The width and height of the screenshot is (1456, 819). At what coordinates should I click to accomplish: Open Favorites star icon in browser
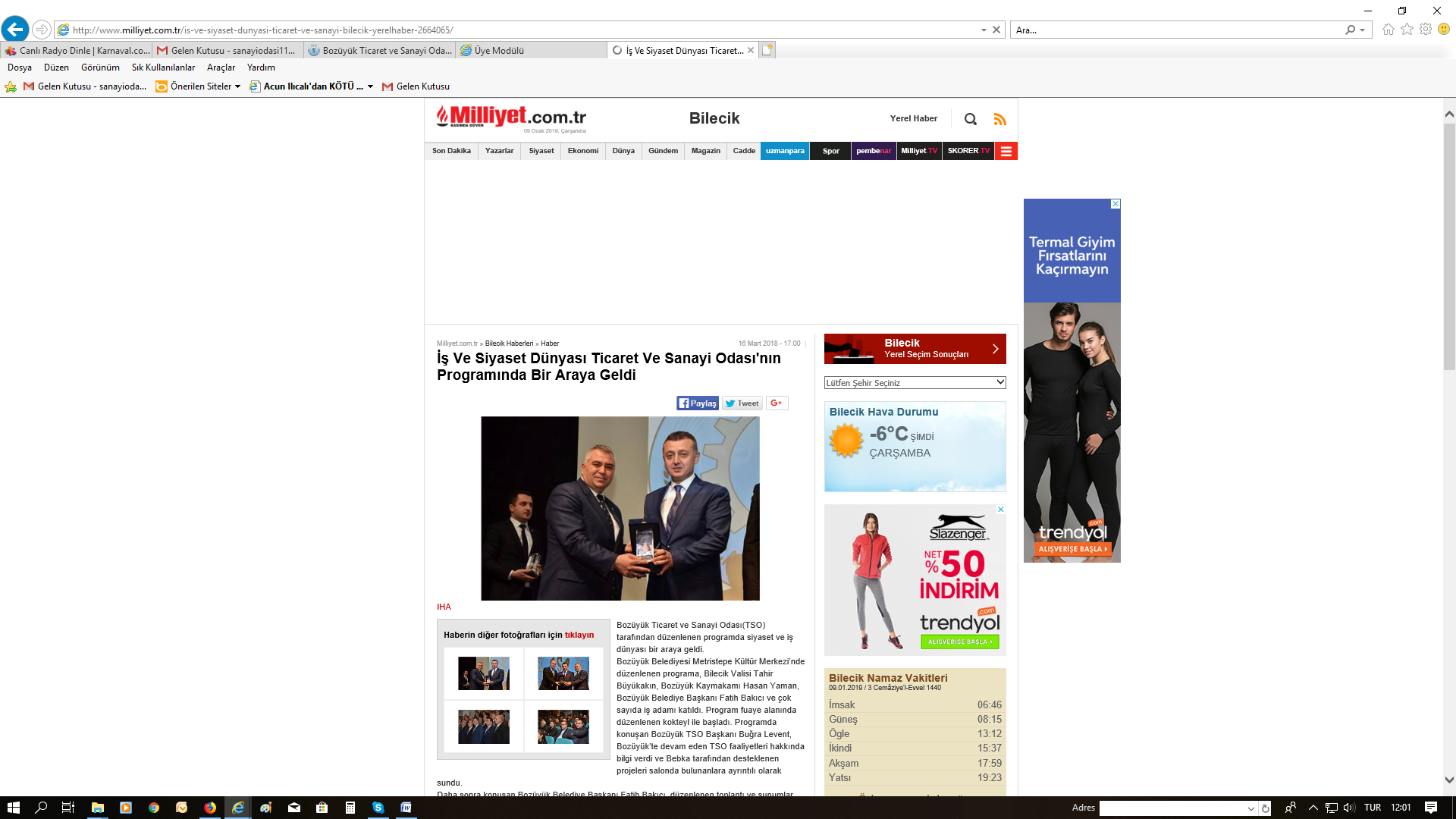(1407, 29)
